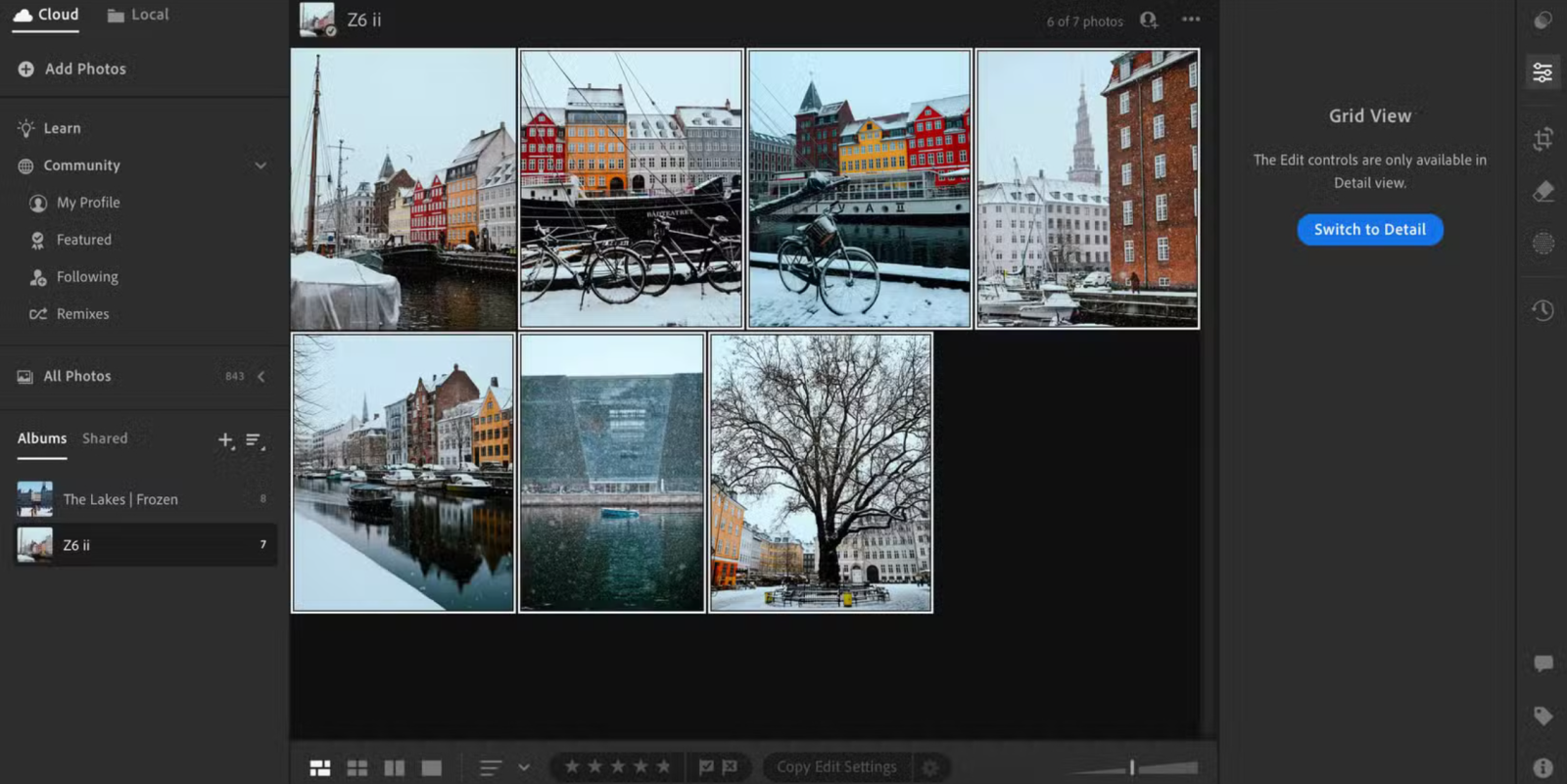The height and width of the screenshot is (784, 1567).
Task: Collapse the Community section chevron
Action: click(261, 165)
